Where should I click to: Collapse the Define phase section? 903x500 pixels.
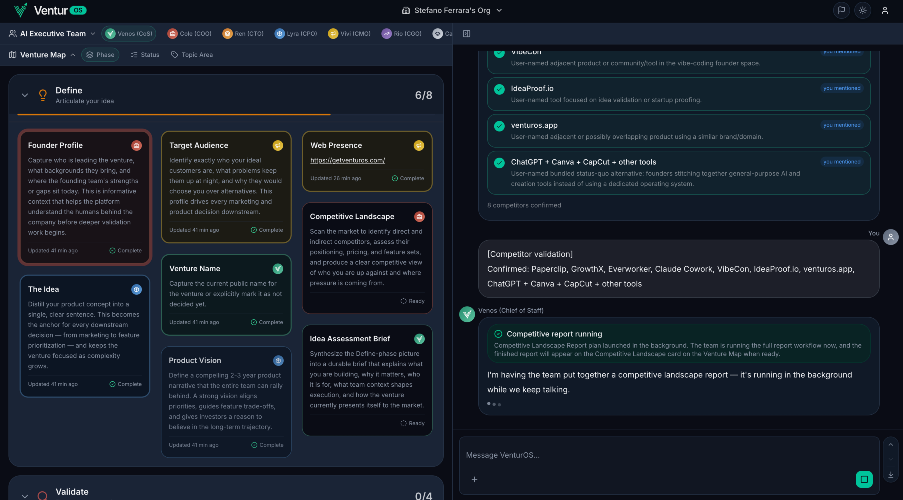[25, 95]
